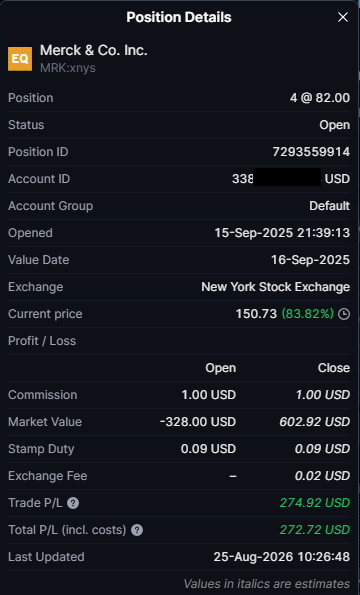Close the Position Details dialog
Viewport: 360px width, 595px height.
343,17
